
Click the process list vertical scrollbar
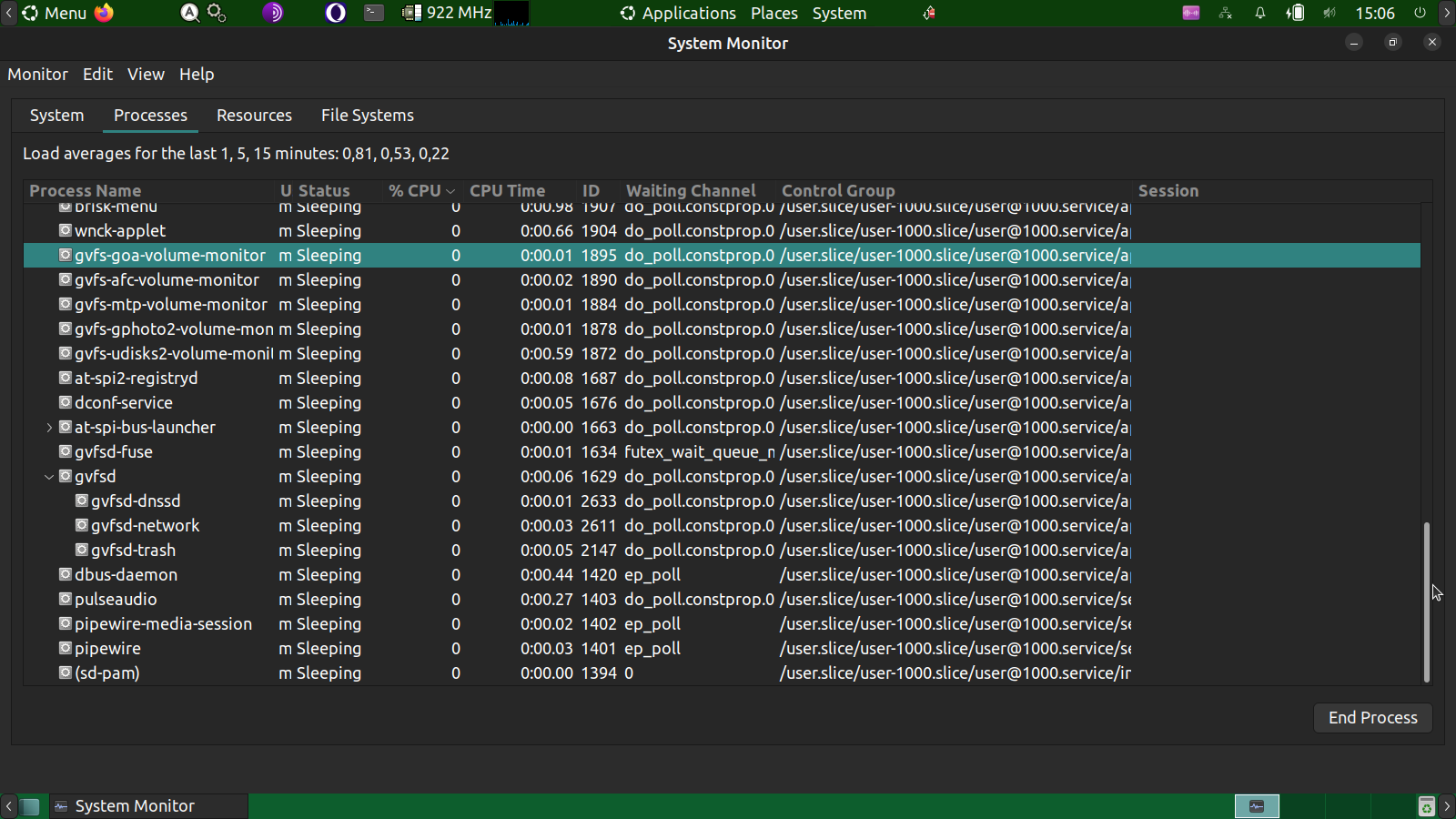point(1426,601)
